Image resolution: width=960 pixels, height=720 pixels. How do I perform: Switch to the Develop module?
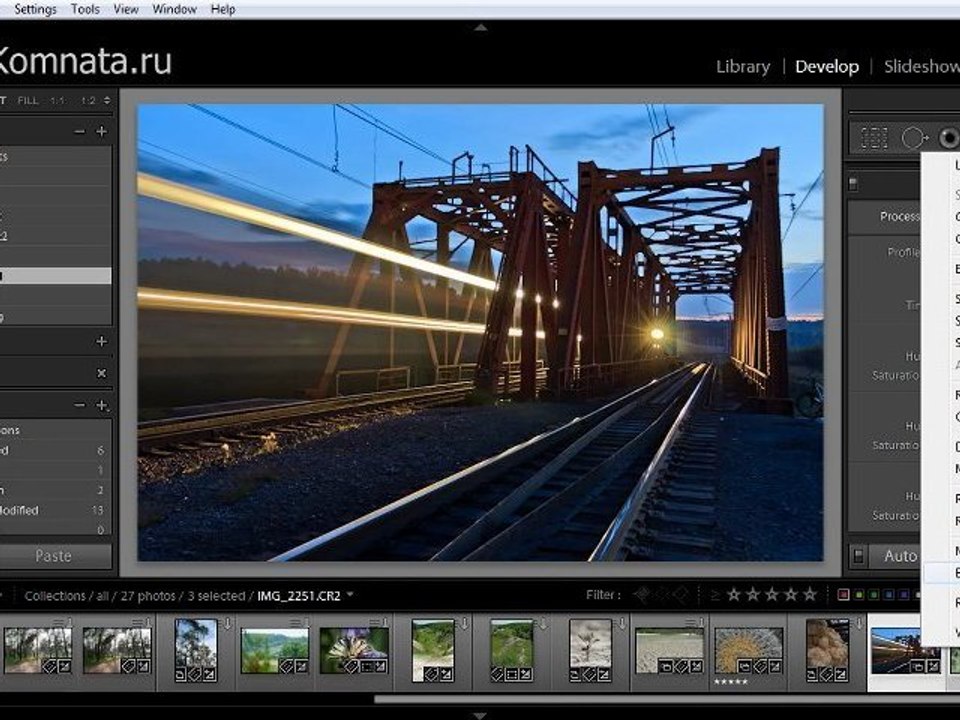coord(827,66)
